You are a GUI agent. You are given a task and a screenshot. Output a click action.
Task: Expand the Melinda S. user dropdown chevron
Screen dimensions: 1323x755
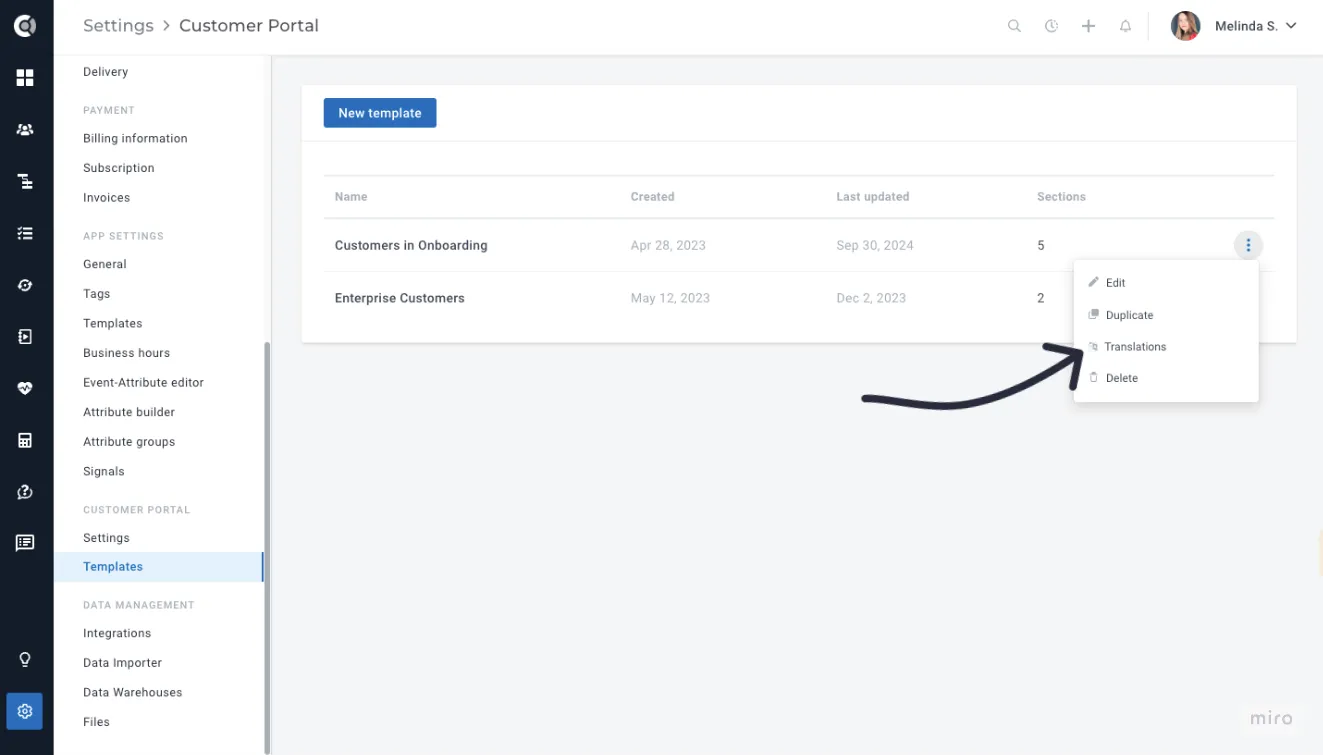(1291, 26)
